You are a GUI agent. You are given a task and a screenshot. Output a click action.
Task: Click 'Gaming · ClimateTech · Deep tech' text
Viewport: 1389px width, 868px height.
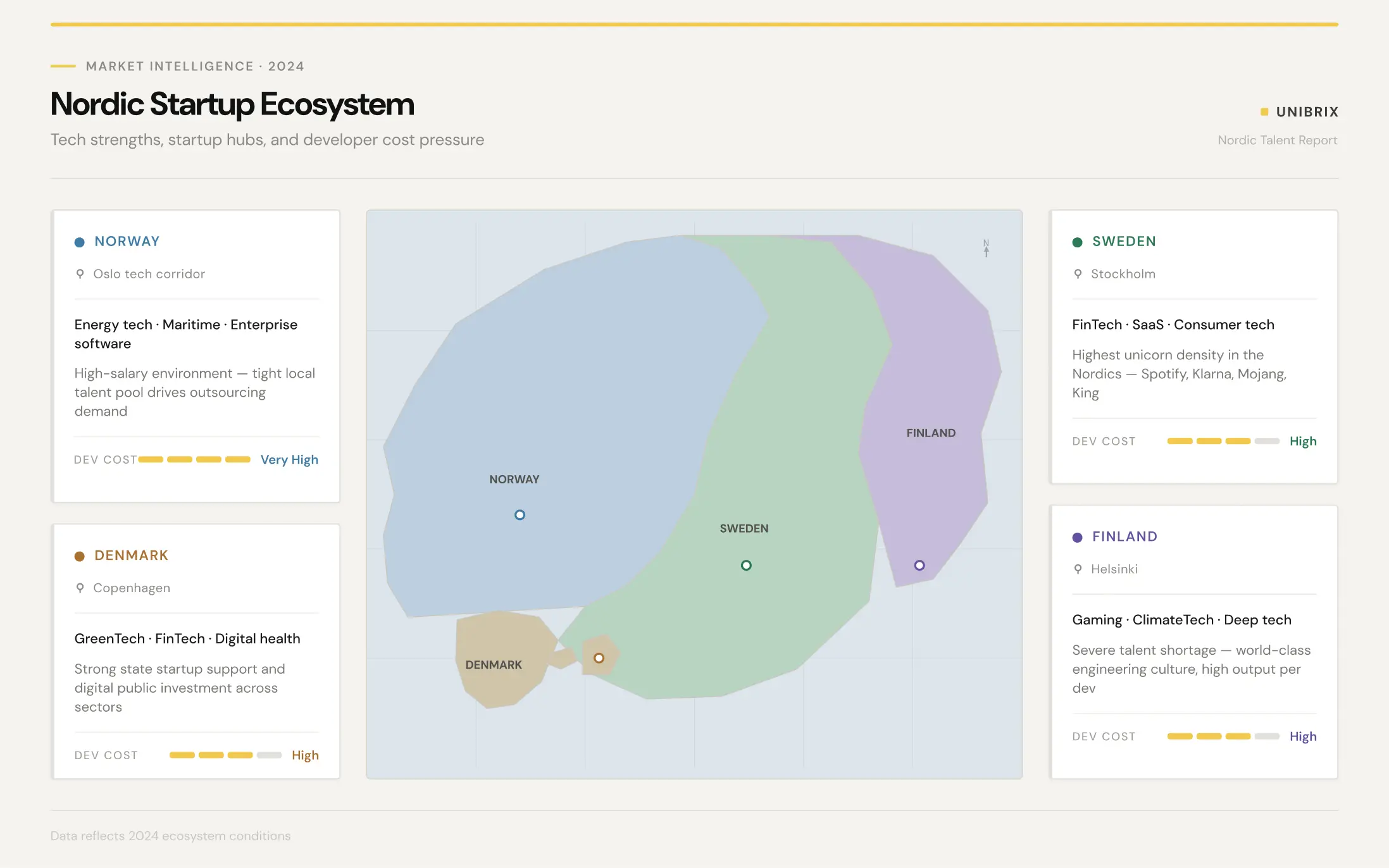click(x=1182, y=620)
